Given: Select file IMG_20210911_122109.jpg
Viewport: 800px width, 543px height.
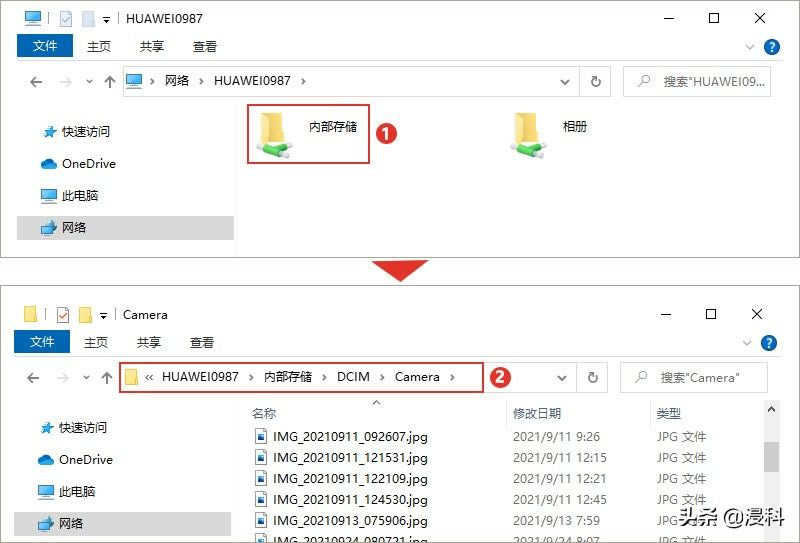Looking at the screenshot, I should [342, 479].
